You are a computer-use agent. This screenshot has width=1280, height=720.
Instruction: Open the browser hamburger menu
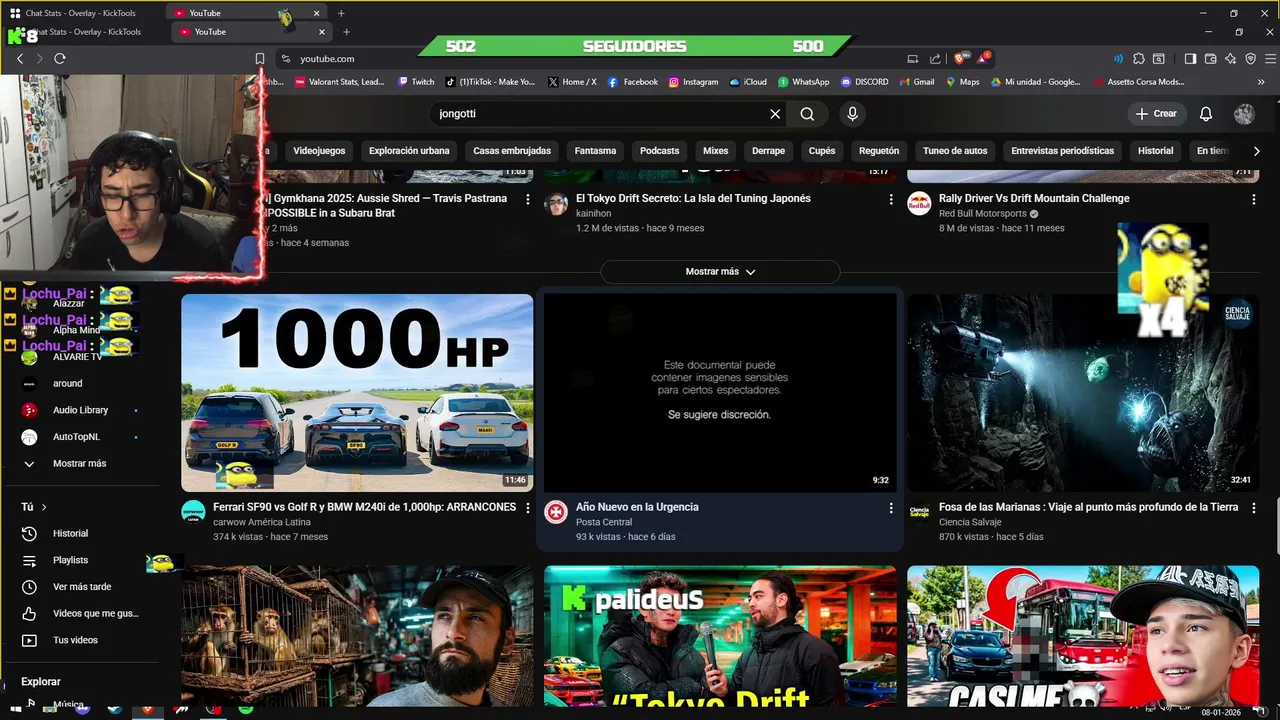(1270, 59)
